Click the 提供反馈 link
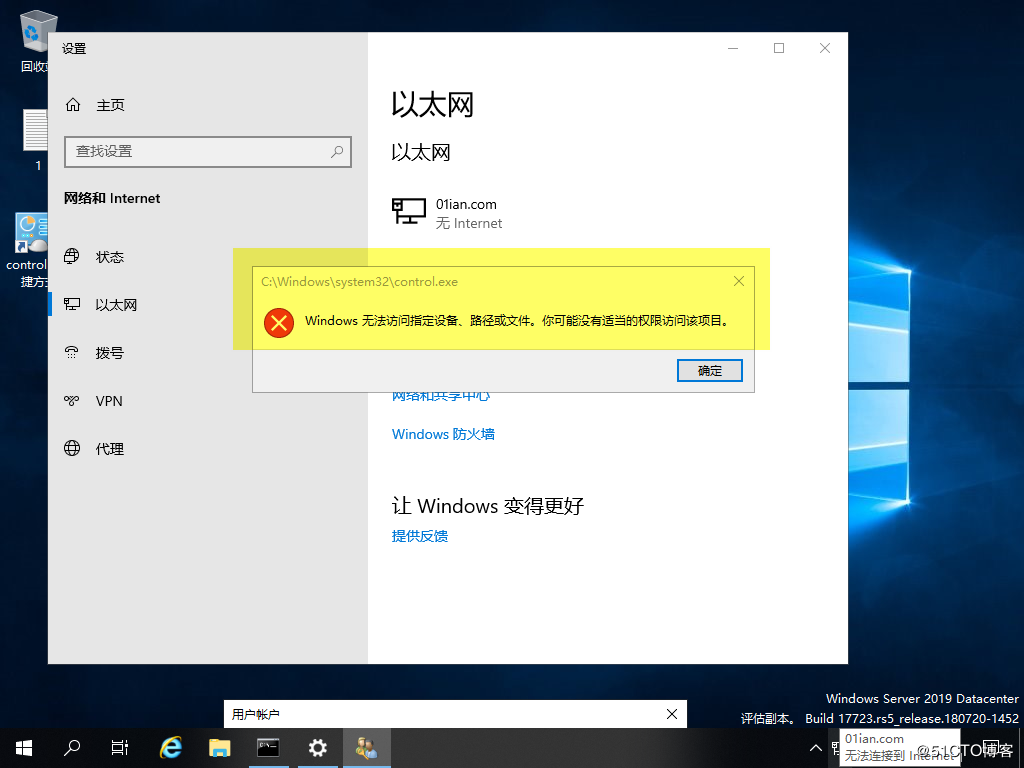Screen dimensions: 1024x768 (419, 536)
